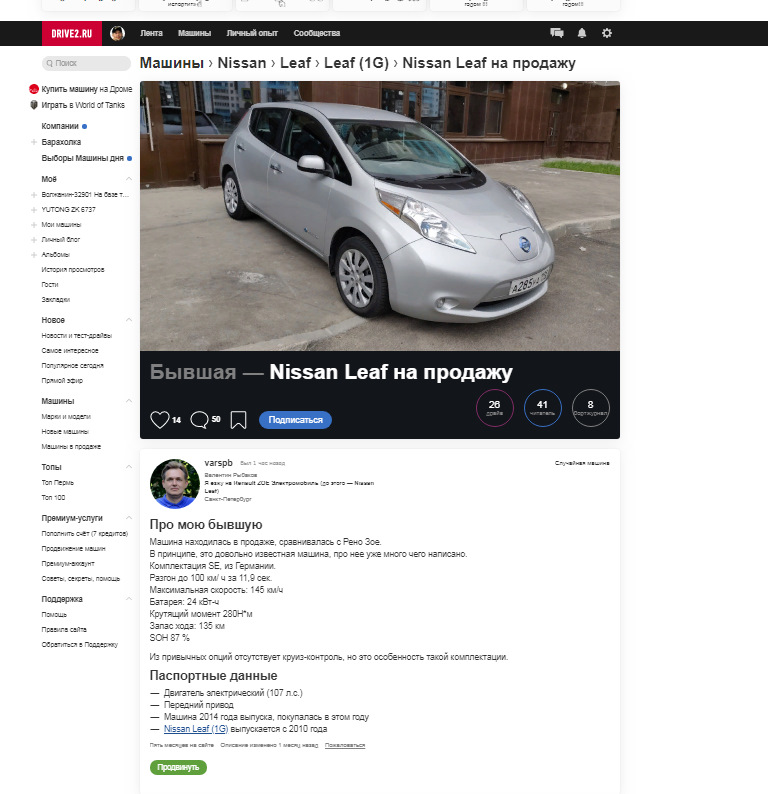Open Закладки in the sidebar
The height and width of the screenshot is (794, 768).
point(56,300)
